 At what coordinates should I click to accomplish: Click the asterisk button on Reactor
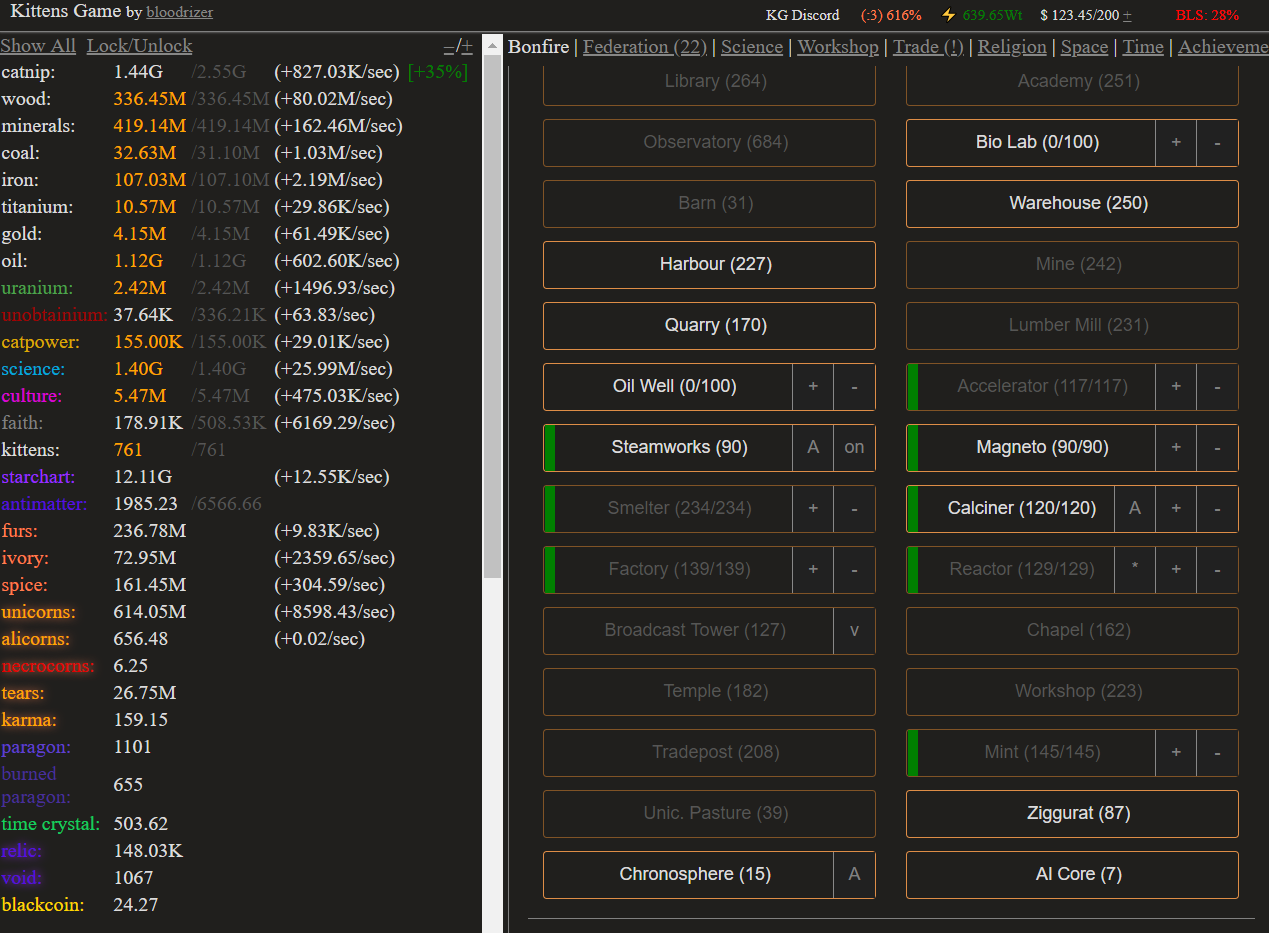tap(1135, 570)
